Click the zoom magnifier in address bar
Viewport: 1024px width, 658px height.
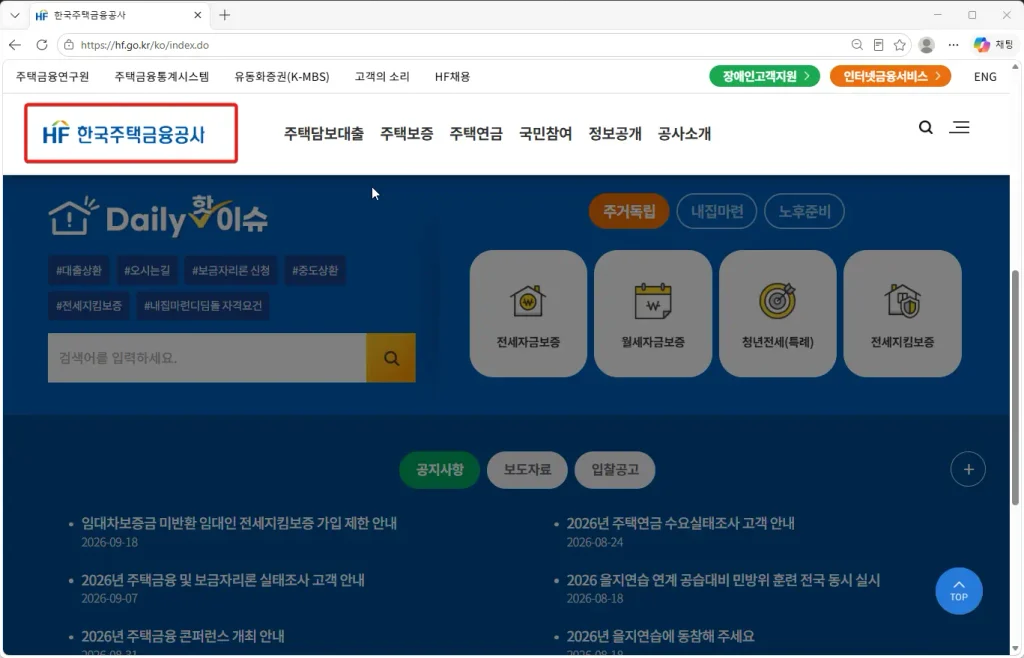pyautogui.click(x=857, y=45)
